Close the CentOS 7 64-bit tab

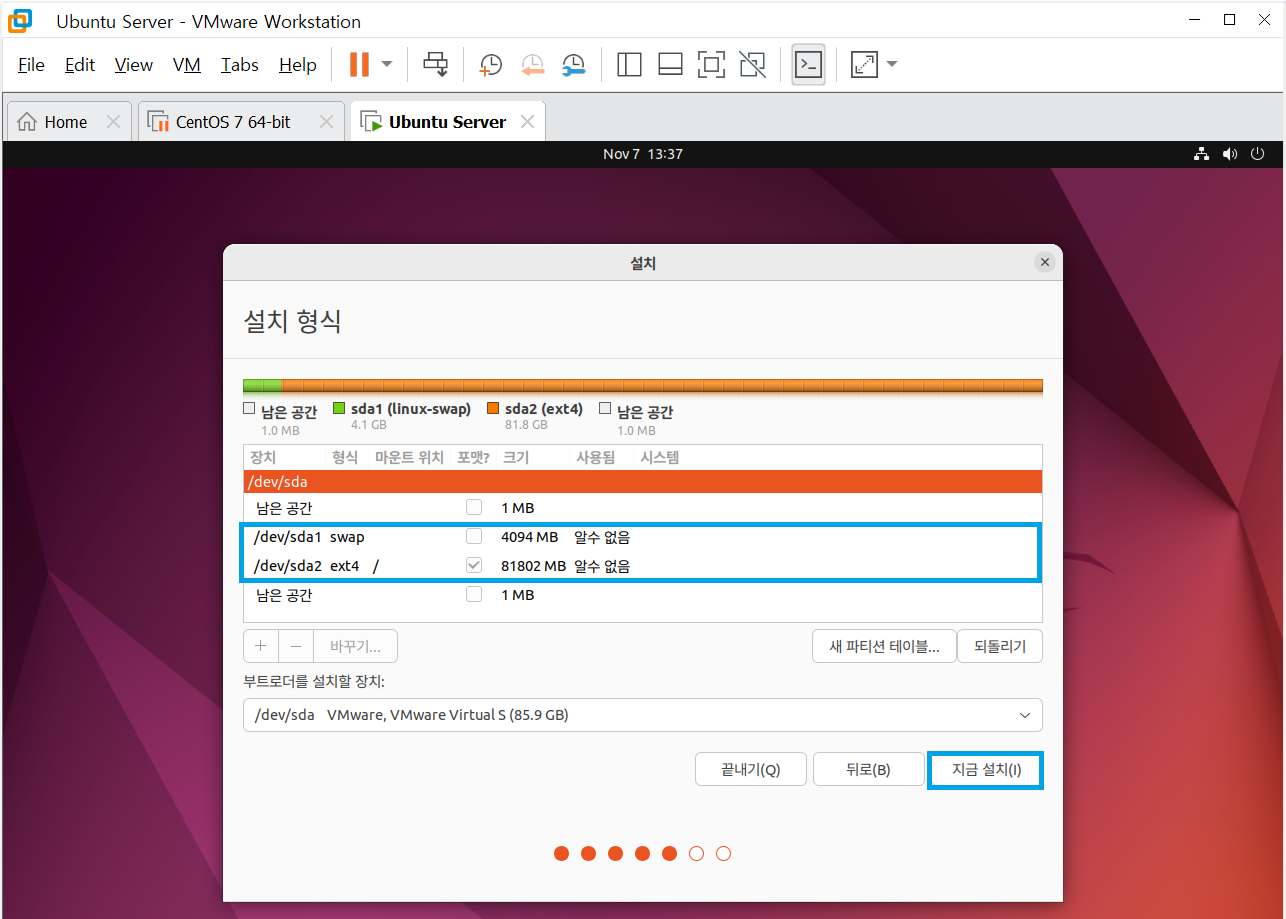point(326,122)
